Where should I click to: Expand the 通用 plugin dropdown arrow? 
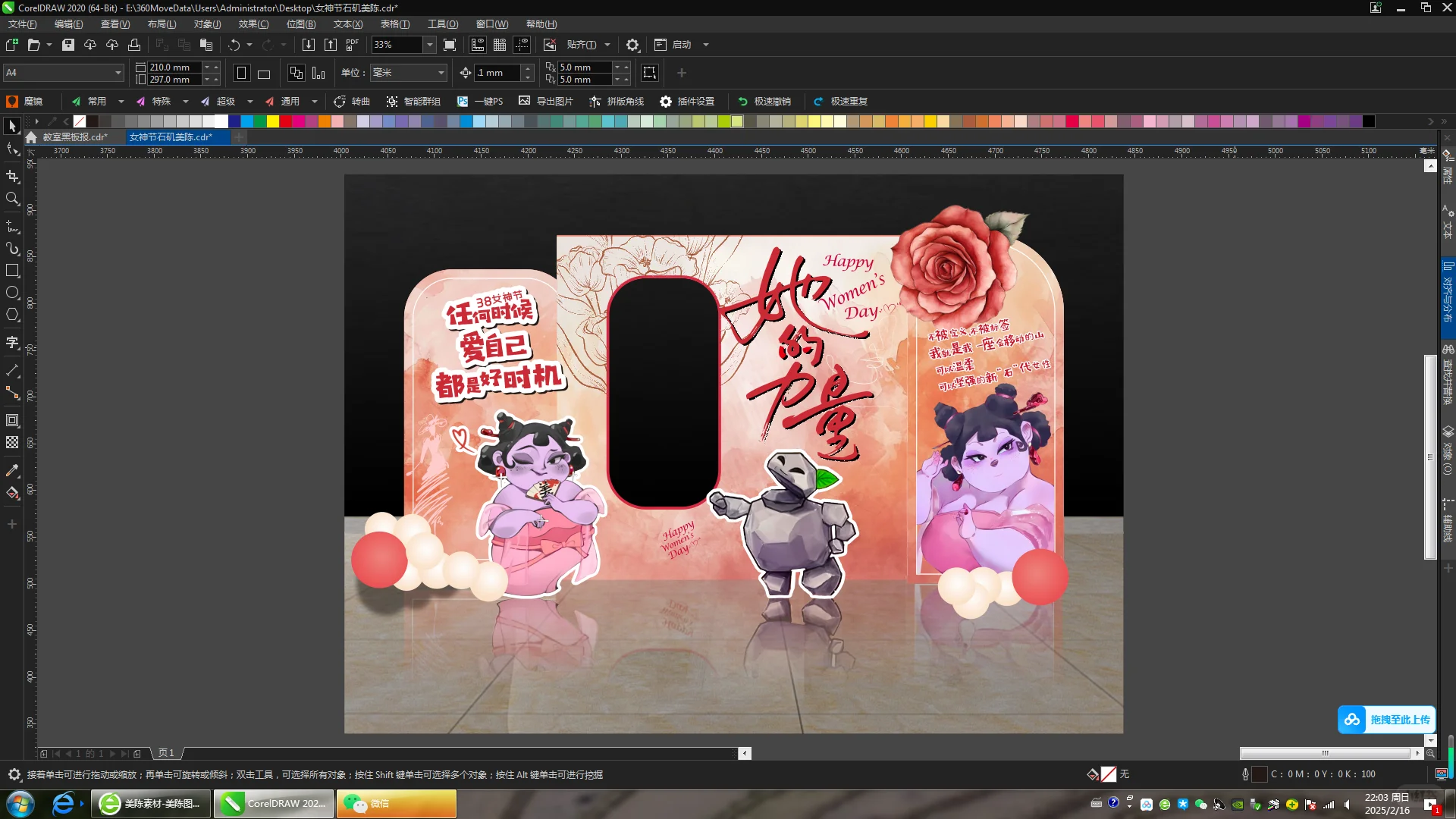coord(315,102)
